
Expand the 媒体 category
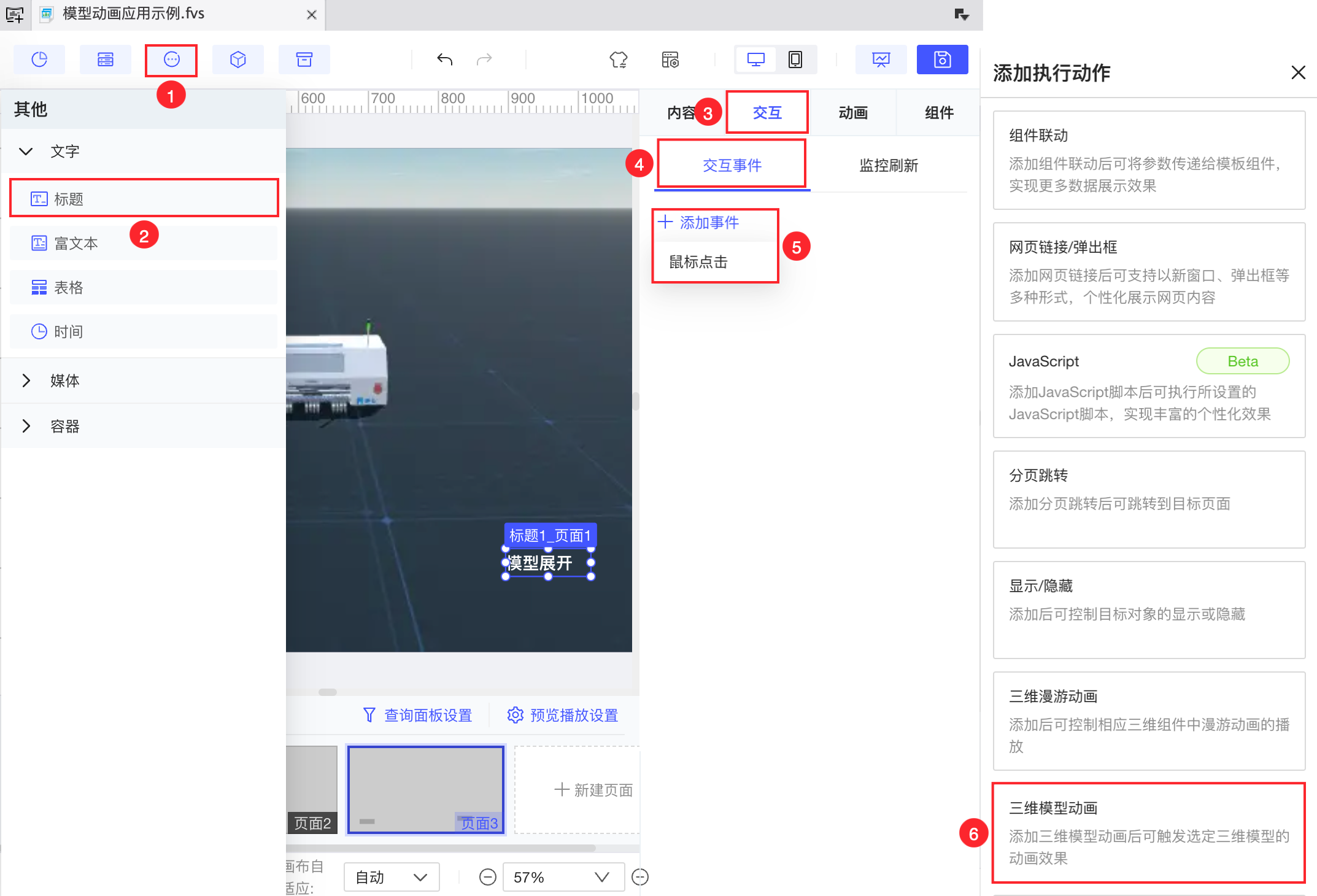[26, 380]
